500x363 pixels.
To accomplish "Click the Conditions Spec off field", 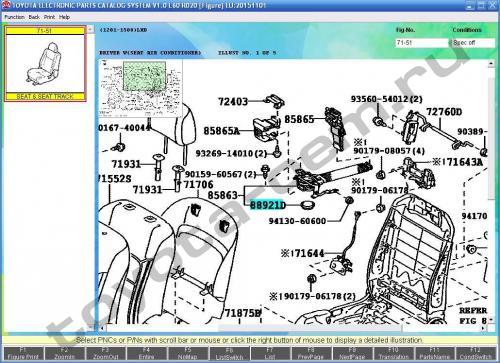I will 473,43.
